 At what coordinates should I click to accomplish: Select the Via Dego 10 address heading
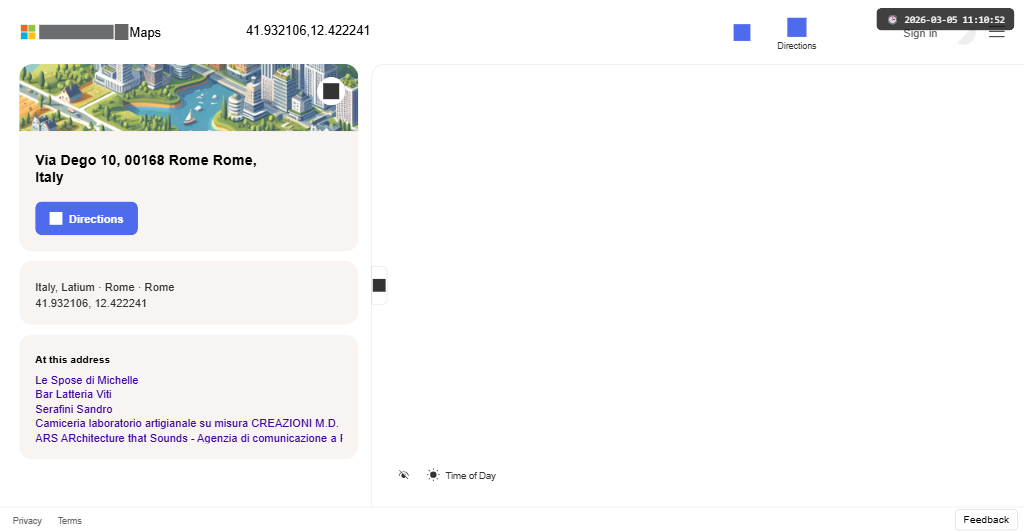[x=146, y=168]
